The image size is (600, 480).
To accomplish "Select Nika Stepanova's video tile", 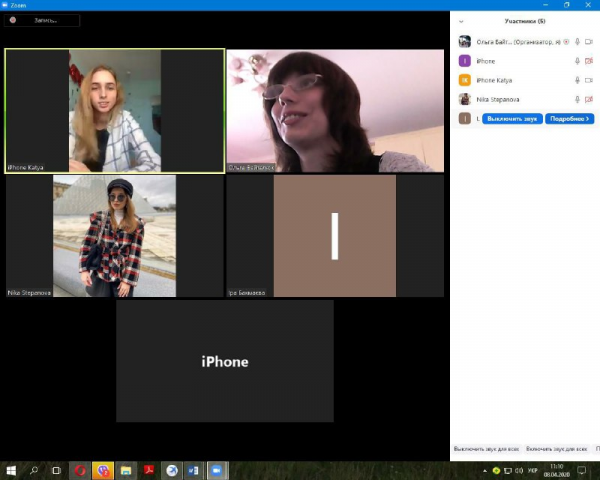I will point(115,236).
